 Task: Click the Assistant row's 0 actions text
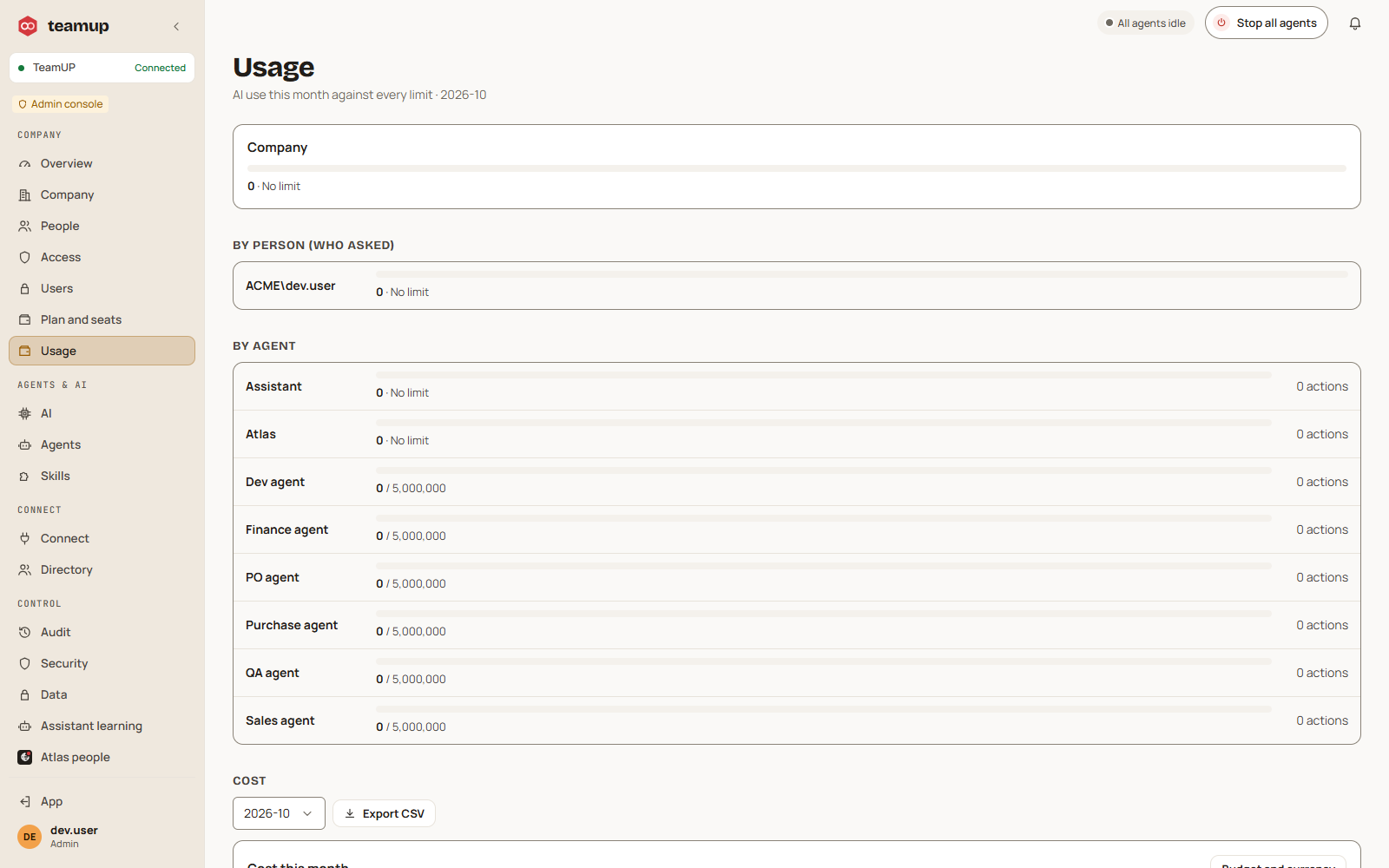(x=1322, y=386)
